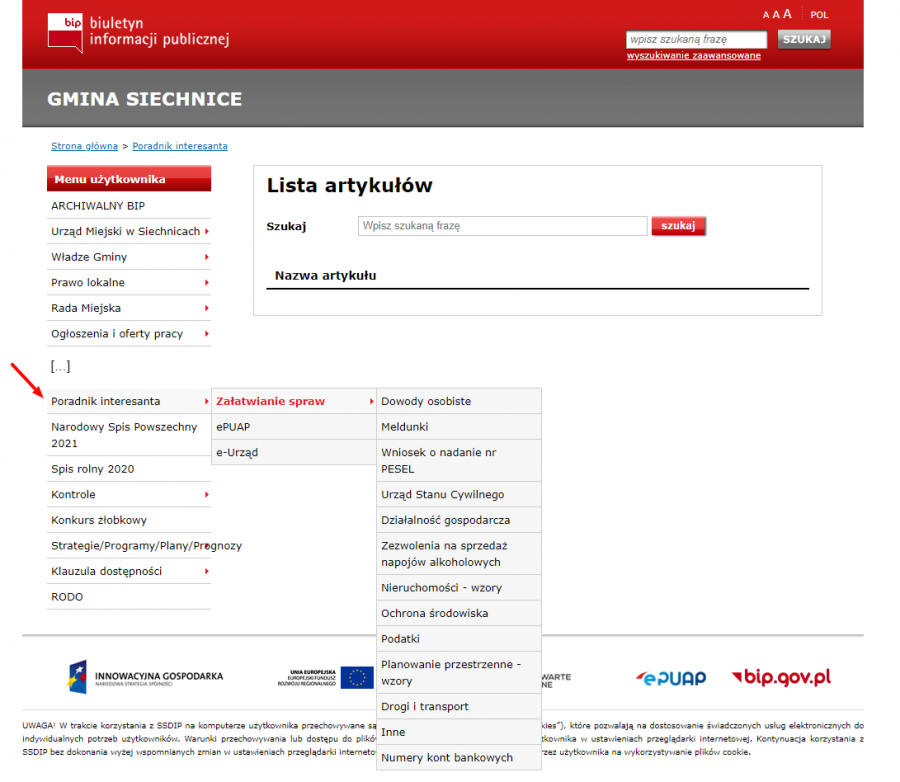
Task: Go to Strona główna breadcrumb
Action: point(84,146)
